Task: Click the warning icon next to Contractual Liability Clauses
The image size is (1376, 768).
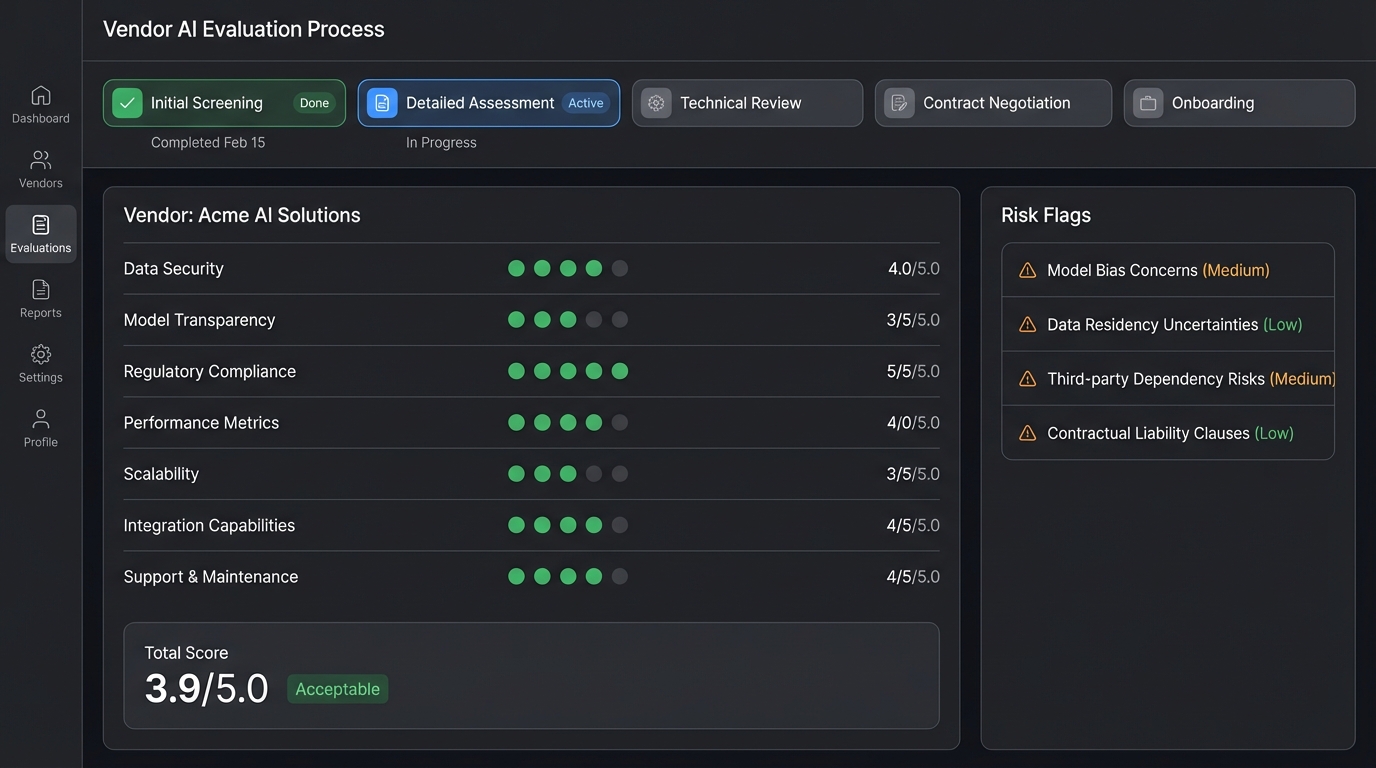Action: tap(1026, 433)
